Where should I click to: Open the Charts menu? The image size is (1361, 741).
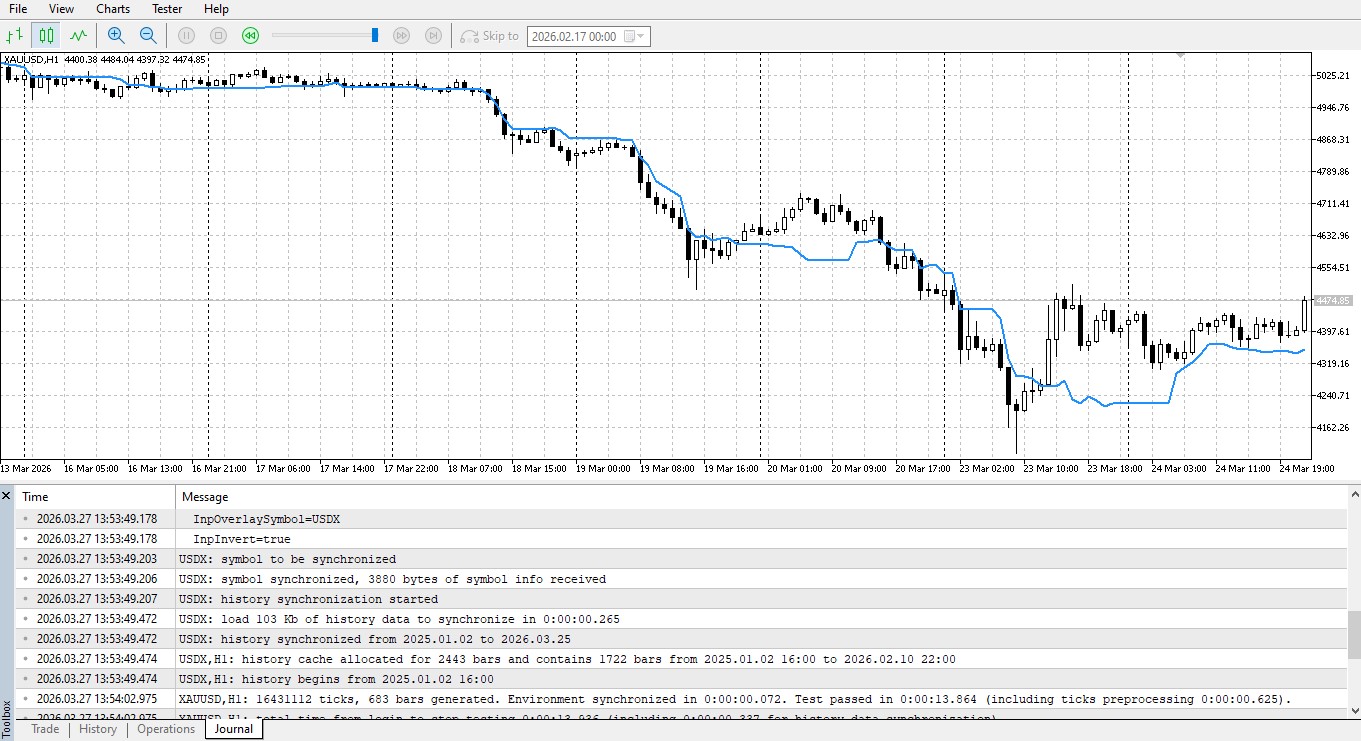click(x=112, y=9)
